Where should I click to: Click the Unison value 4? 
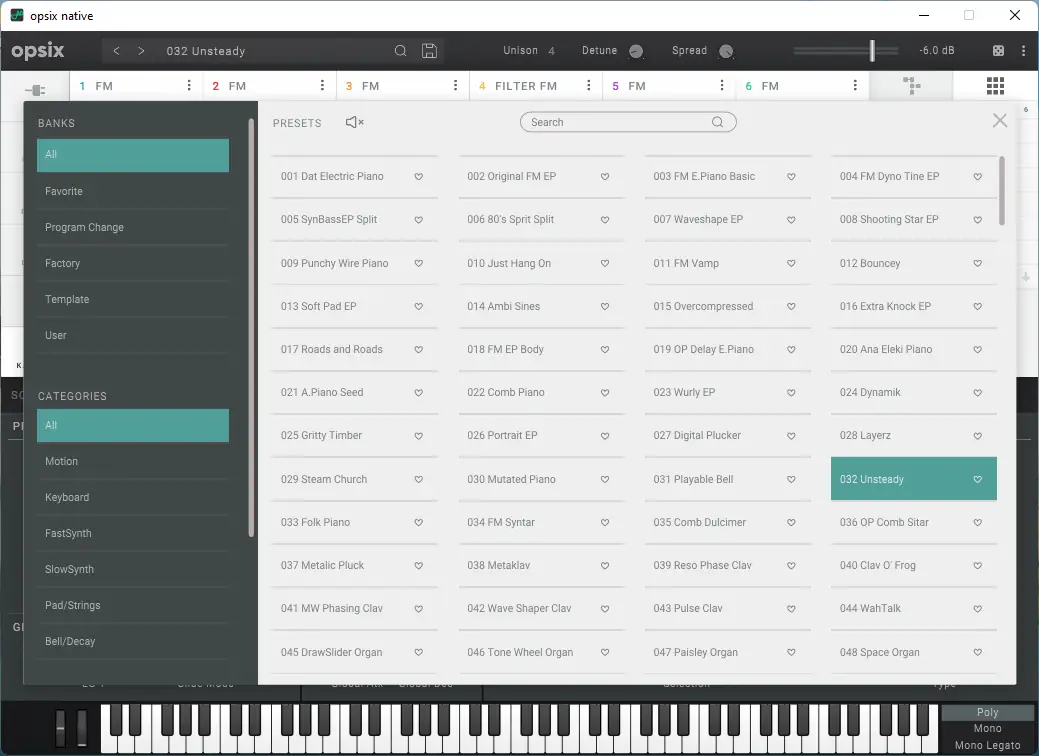(x=551, y=51)
